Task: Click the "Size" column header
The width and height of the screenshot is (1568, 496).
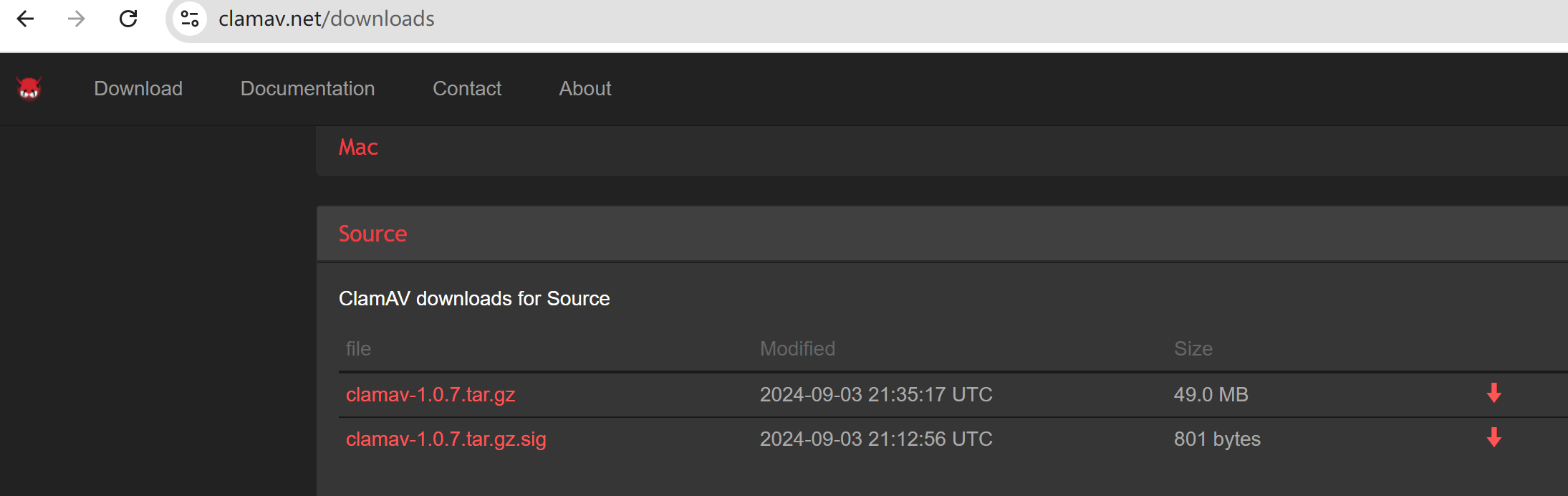Action: pos(1193,349)
